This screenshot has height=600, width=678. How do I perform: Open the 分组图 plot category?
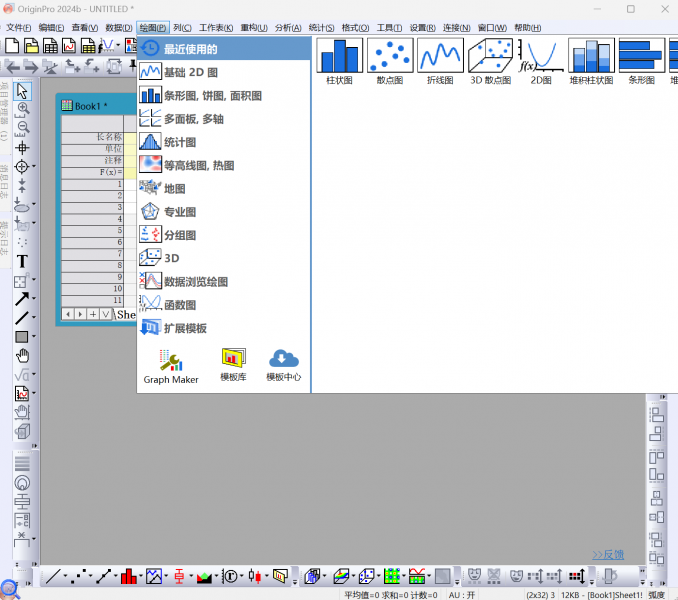tap(224, 235)
